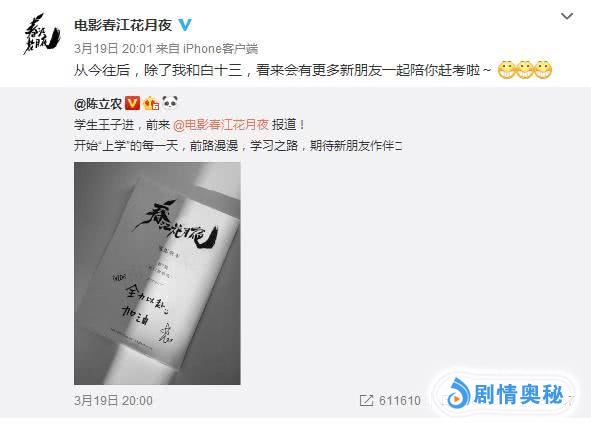Click the 611610 repost count
The width and height of the screenshot is (591, 424).
click(x=400, y=400)
